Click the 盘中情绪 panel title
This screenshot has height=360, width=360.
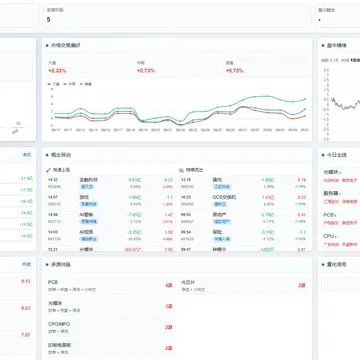tap(337, 45)
